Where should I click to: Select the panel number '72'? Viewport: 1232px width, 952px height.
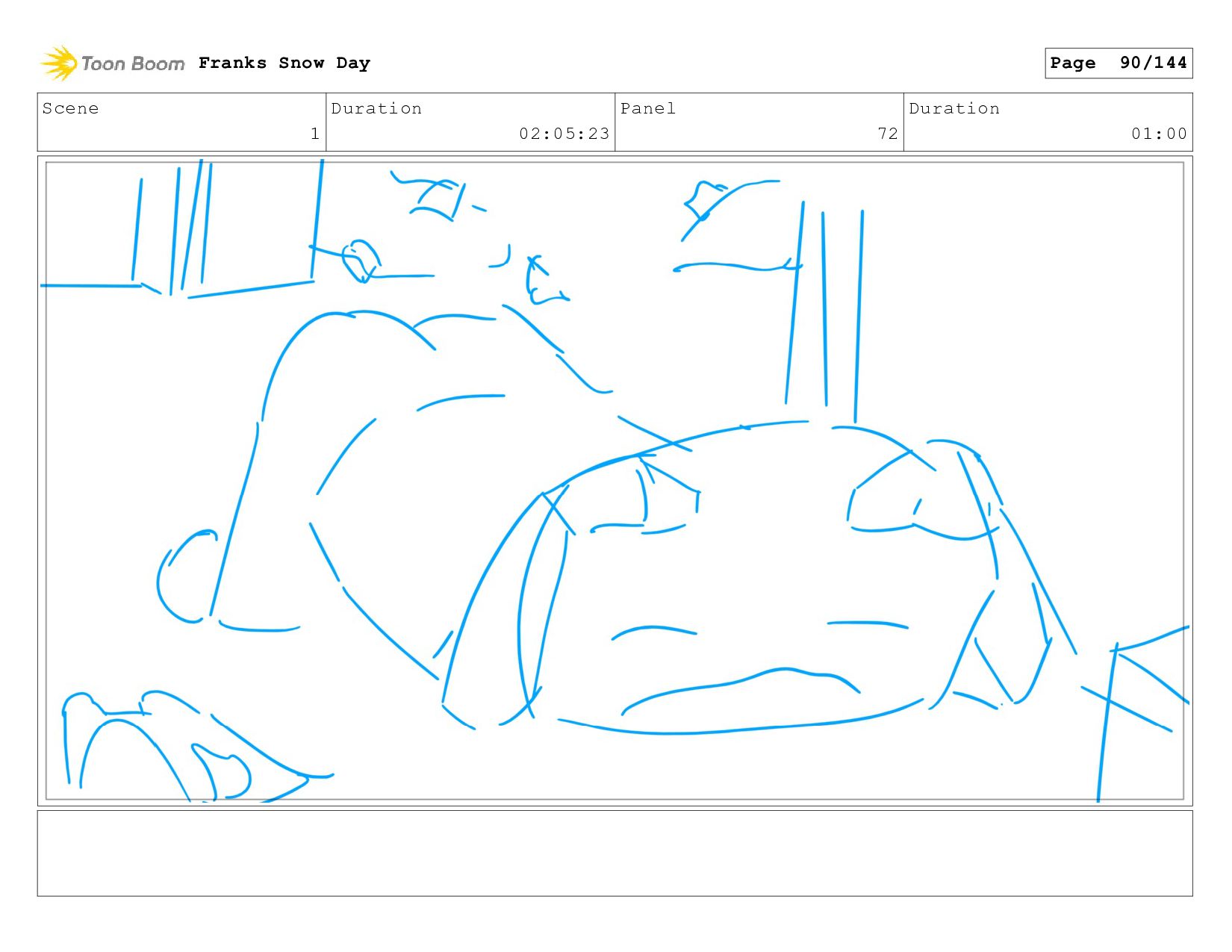pyautogui.click(x=888, y=134)
